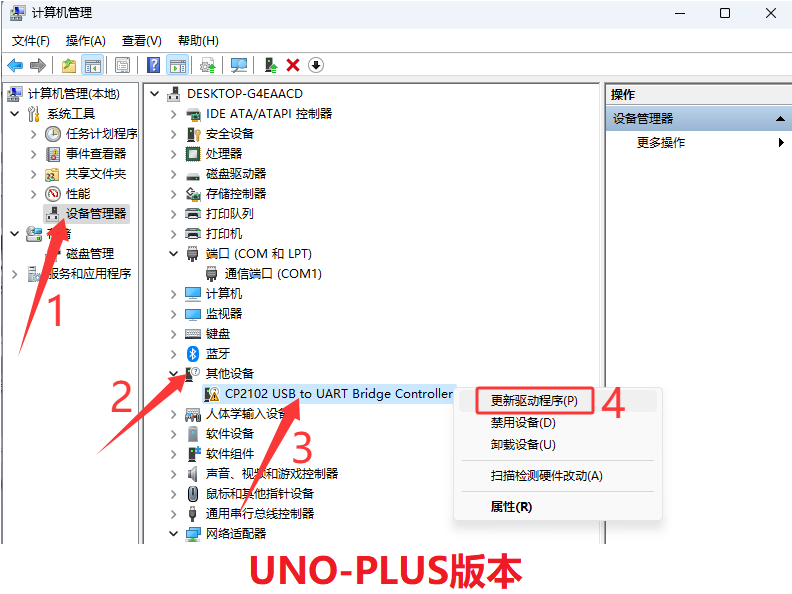Click the monitor icon beside 监视器
The image size is (792, 594).
[x=193, y=314]
